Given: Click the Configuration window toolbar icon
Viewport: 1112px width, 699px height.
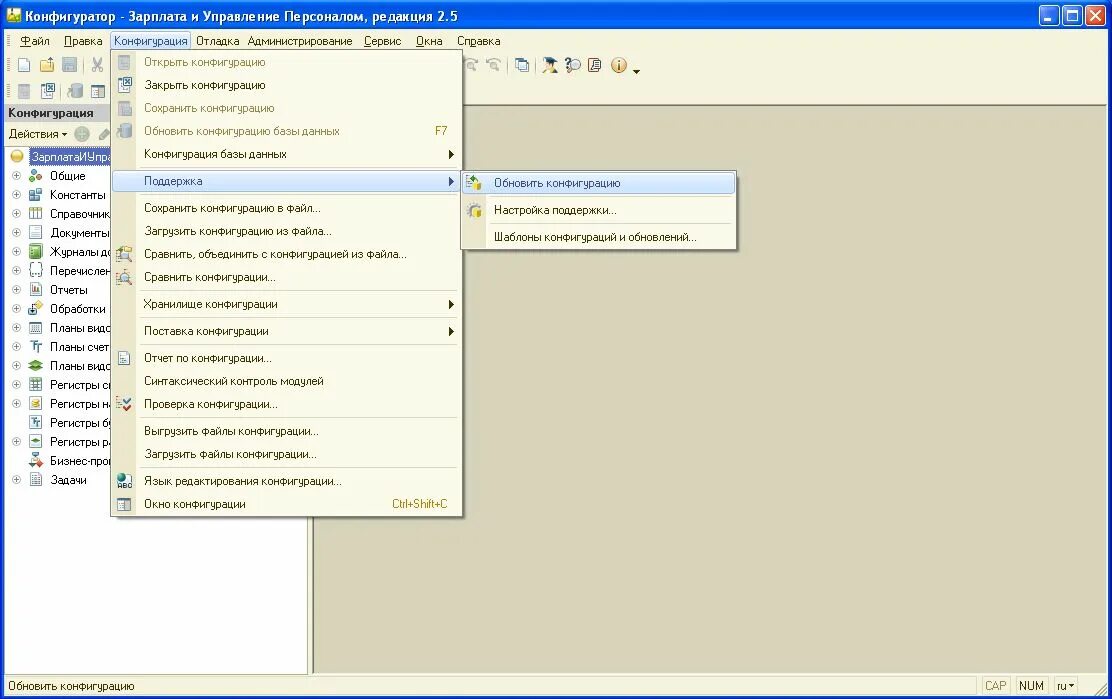Looking at the screenshot, I should point(98,91).
